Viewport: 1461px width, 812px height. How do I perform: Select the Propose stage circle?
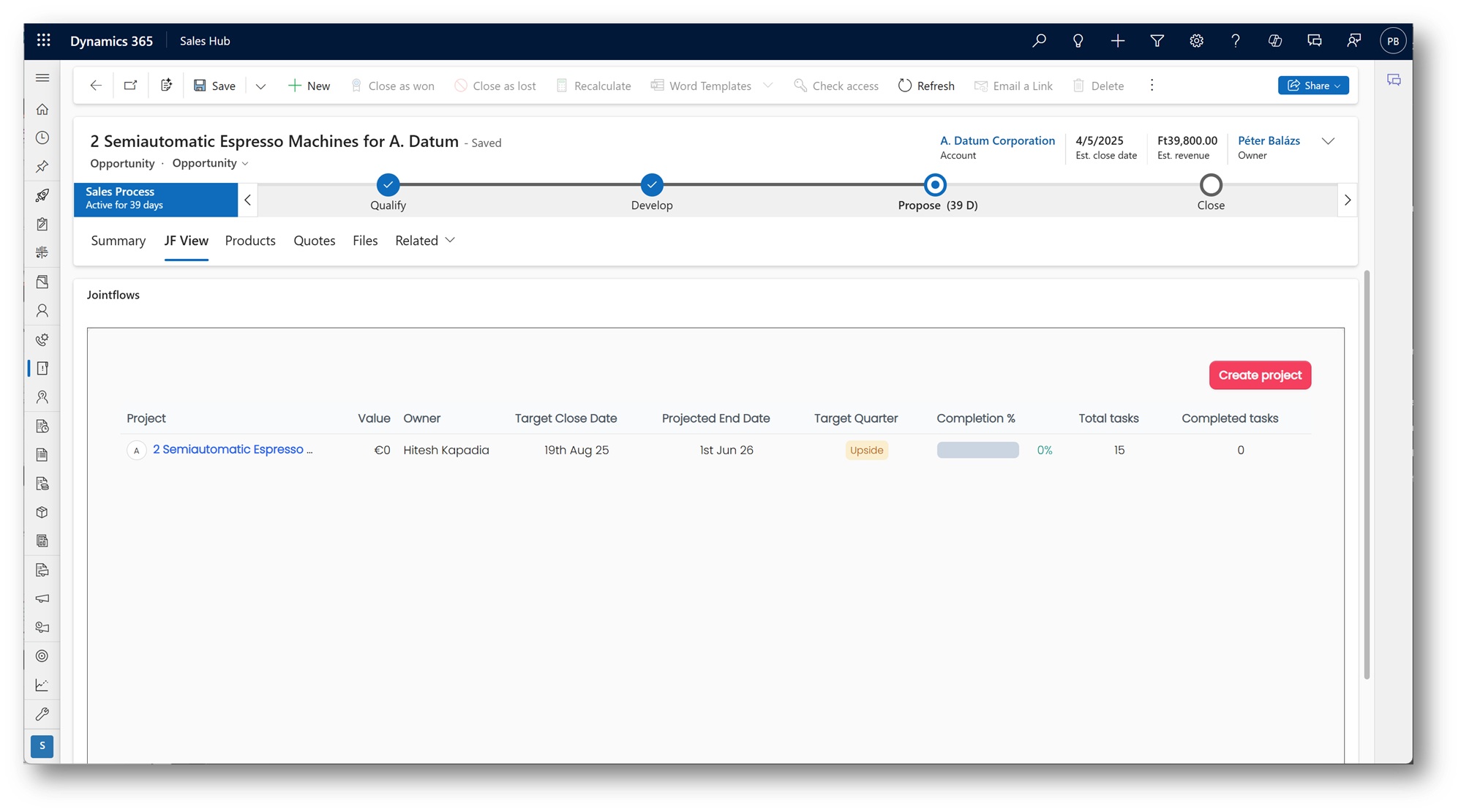[x=934, y=185]
